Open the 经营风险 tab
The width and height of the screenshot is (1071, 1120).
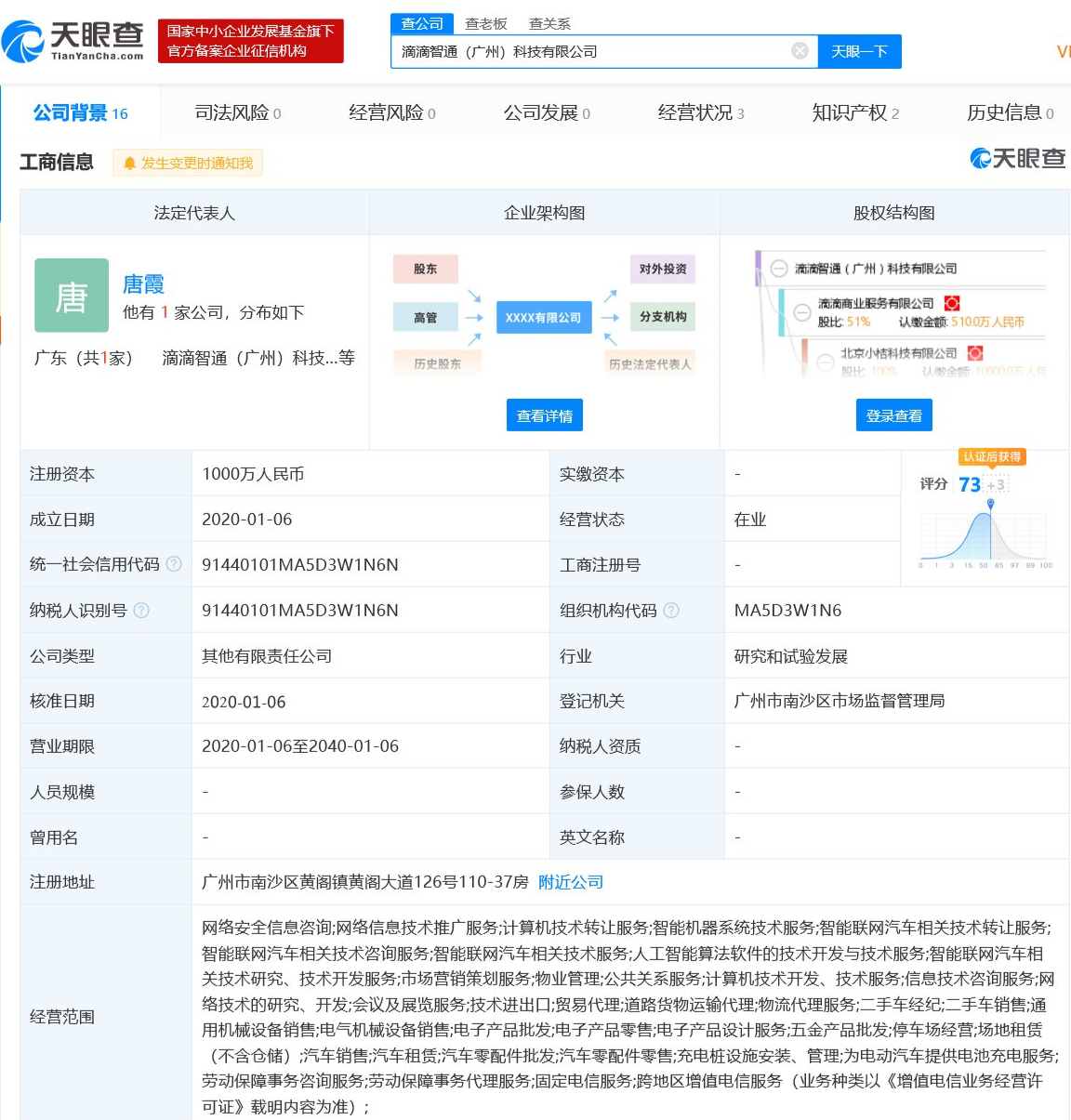point(392,113)
